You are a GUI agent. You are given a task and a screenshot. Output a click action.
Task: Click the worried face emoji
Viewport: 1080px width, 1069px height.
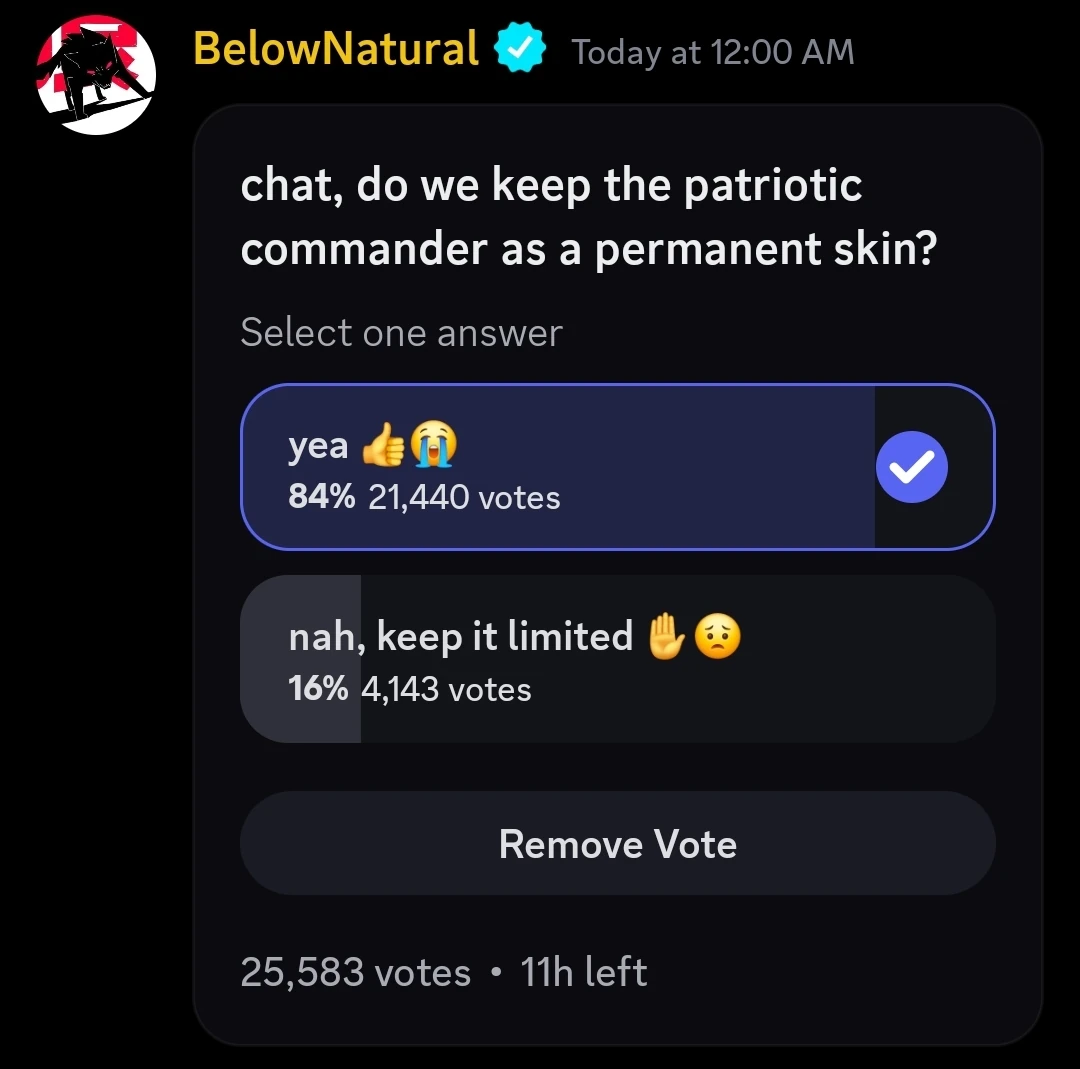717,636
